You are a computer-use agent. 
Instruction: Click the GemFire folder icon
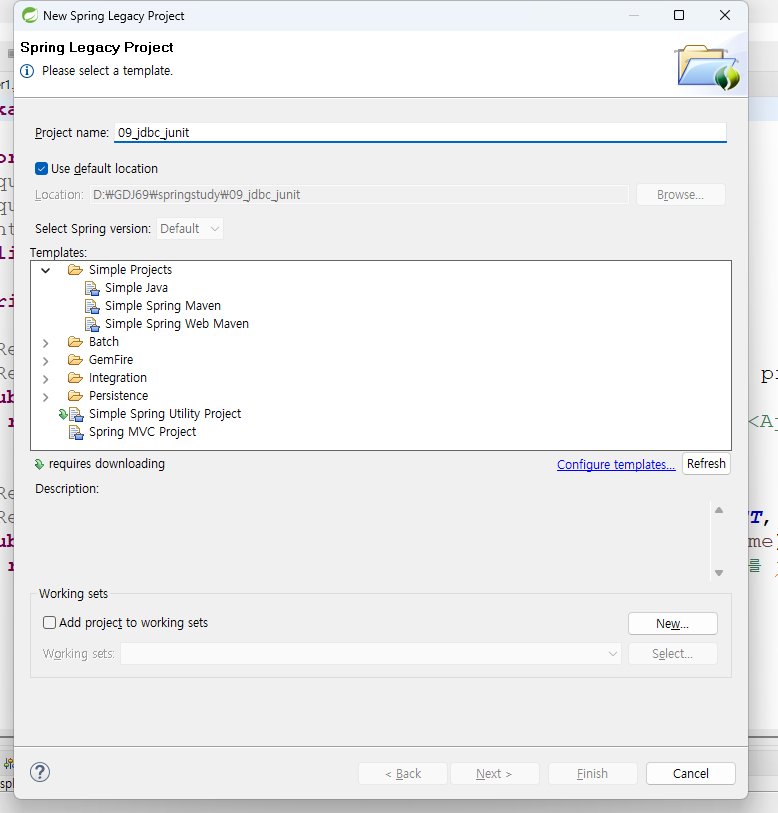pos(75,360)
